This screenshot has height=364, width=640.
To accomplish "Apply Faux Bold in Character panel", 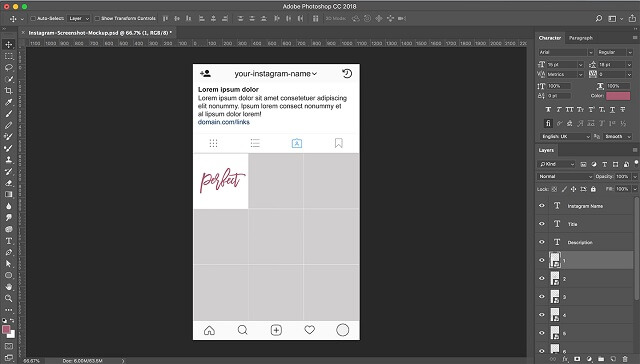I will click(x=548, y=109).
